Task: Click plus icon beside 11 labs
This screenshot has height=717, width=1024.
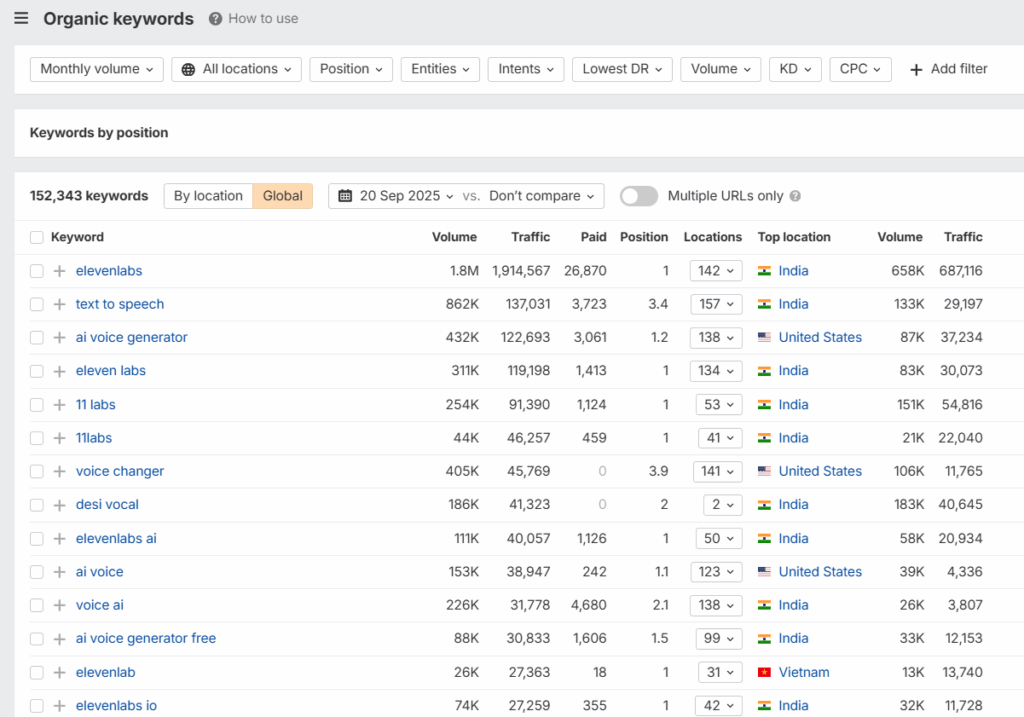Action: tap(59, 405)
